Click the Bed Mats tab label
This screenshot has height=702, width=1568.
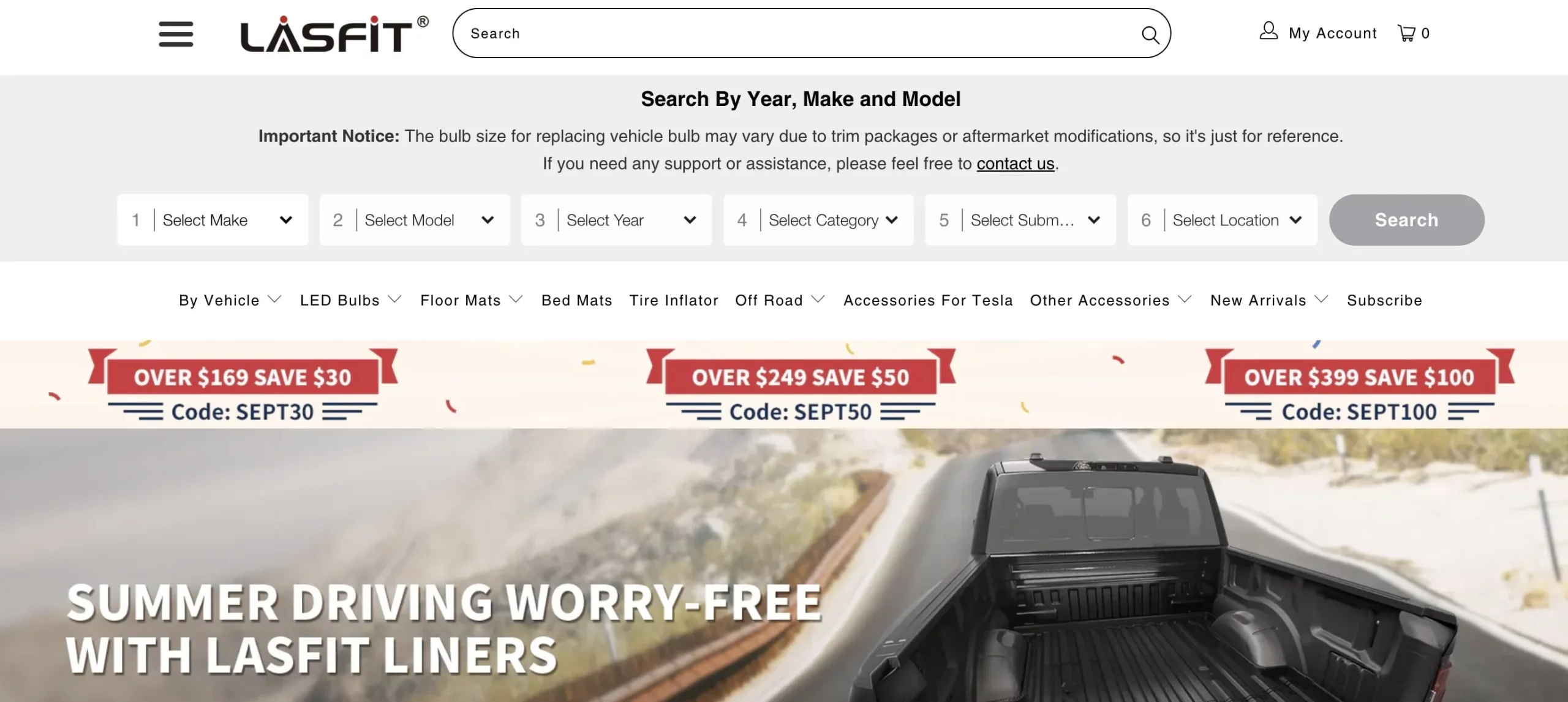click(x=577, y=299)
